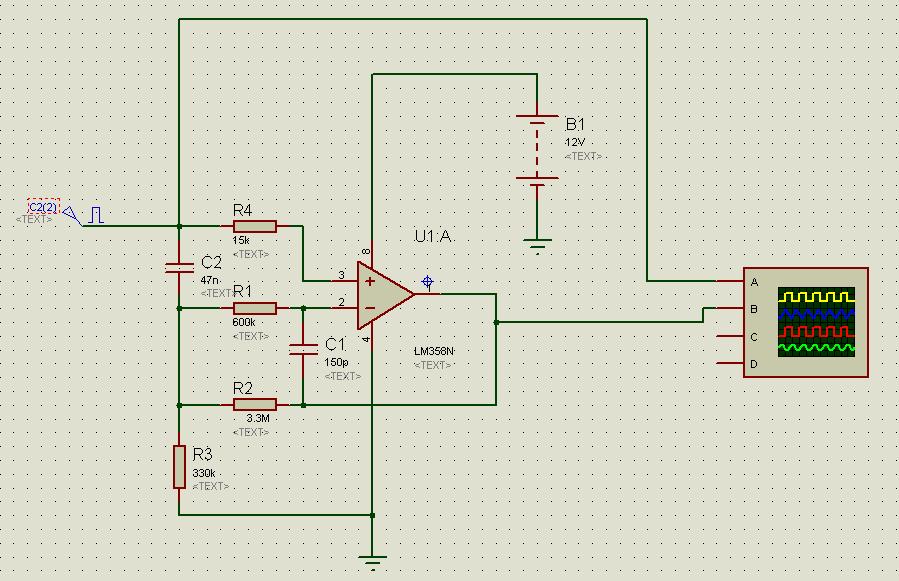Click the U1:A reference label
The height and width of the screenshot is (581, 899).
click(x=434, y=236)
